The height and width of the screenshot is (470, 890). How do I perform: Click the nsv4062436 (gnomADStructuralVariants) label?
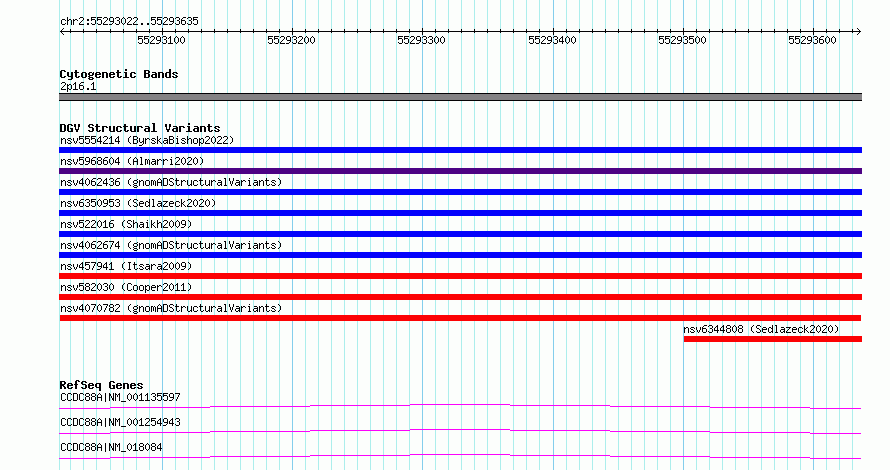point(171,182)
